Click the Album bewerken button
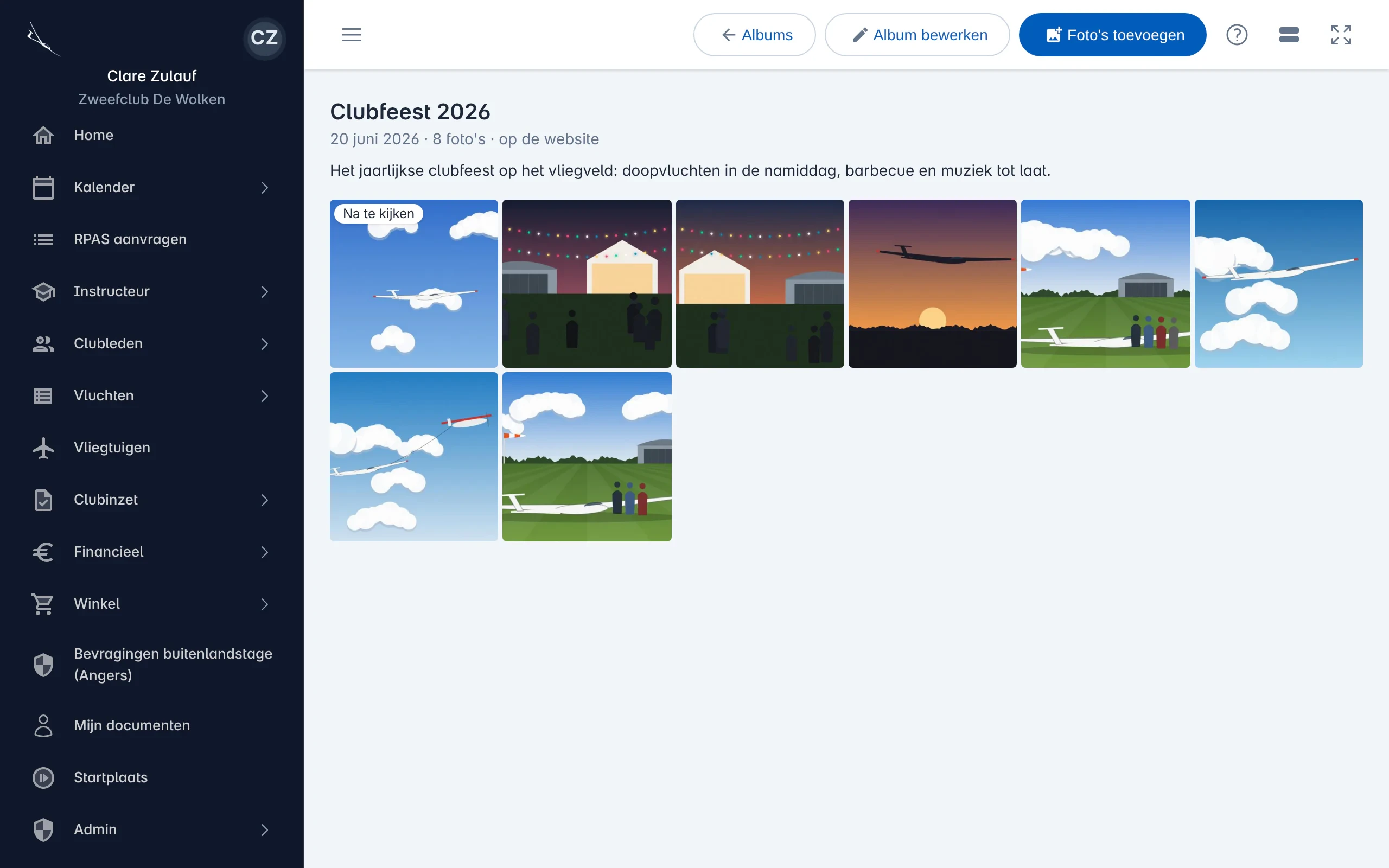The width and height of the screenshot is (1389, 868). (x=916, y=35)
